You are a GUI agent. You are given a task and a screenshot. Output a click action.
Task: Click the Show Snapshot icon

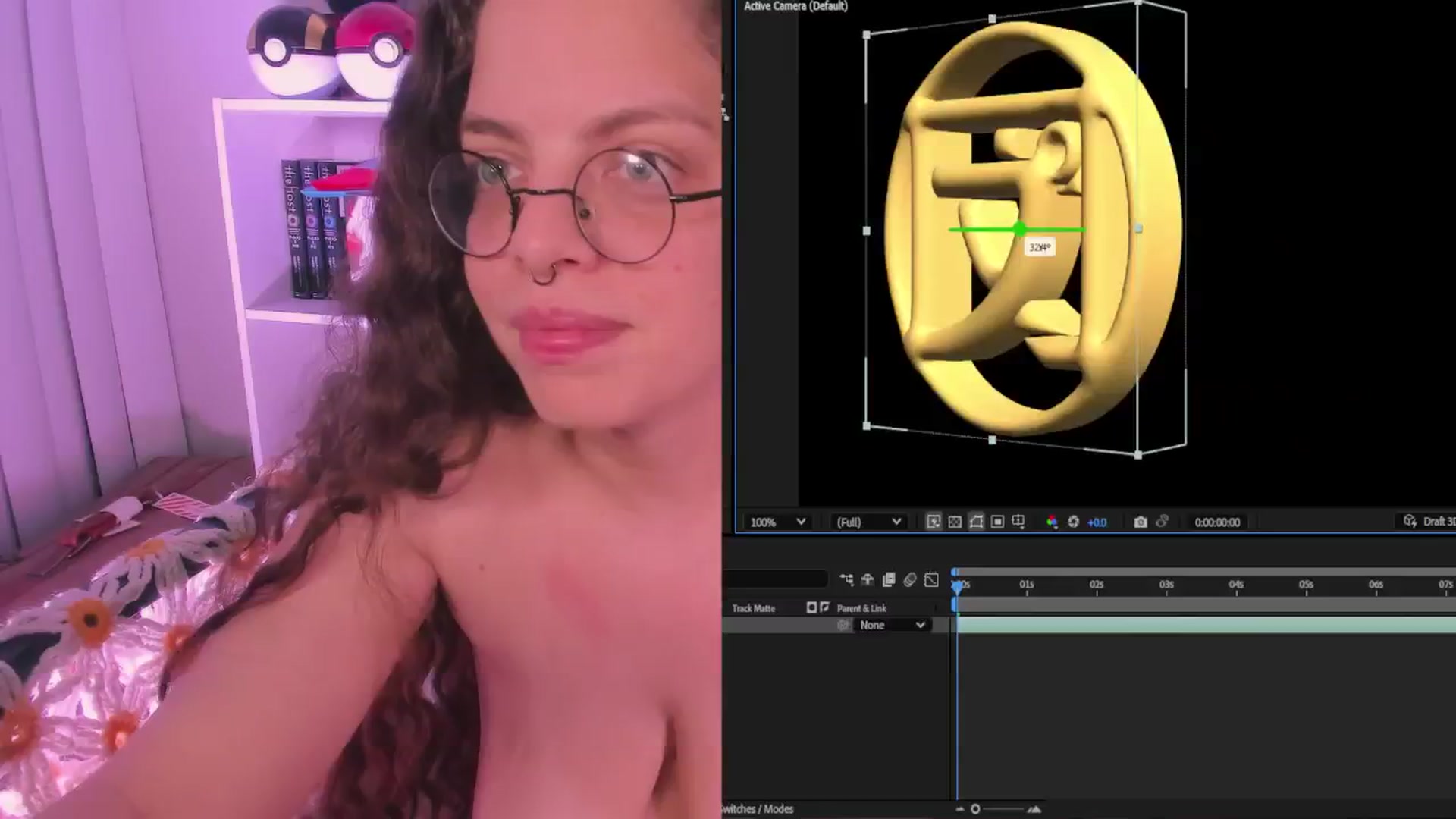(1162, 522)
